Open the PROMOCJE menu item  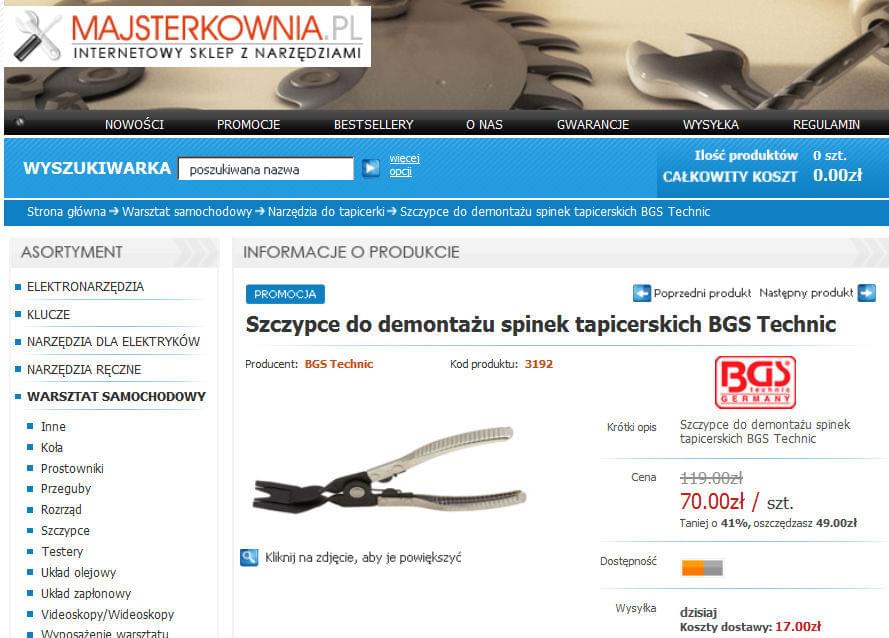coord(248,125)
